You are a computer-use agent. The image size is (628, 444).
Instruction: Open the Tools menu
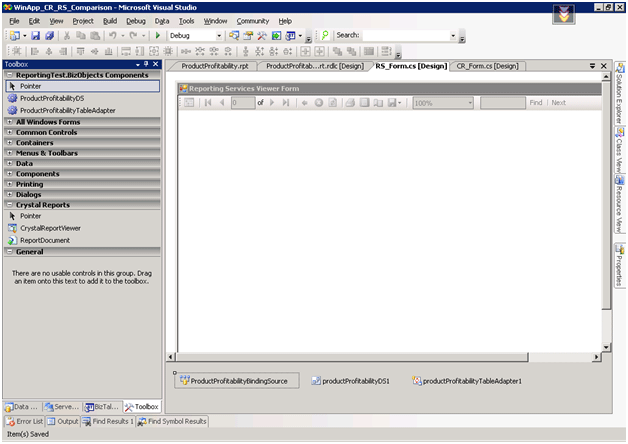coord(186,21)
